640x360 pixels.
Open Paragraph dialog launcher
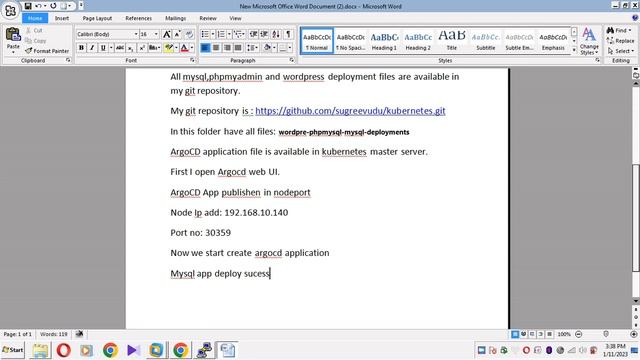[292, 60]
